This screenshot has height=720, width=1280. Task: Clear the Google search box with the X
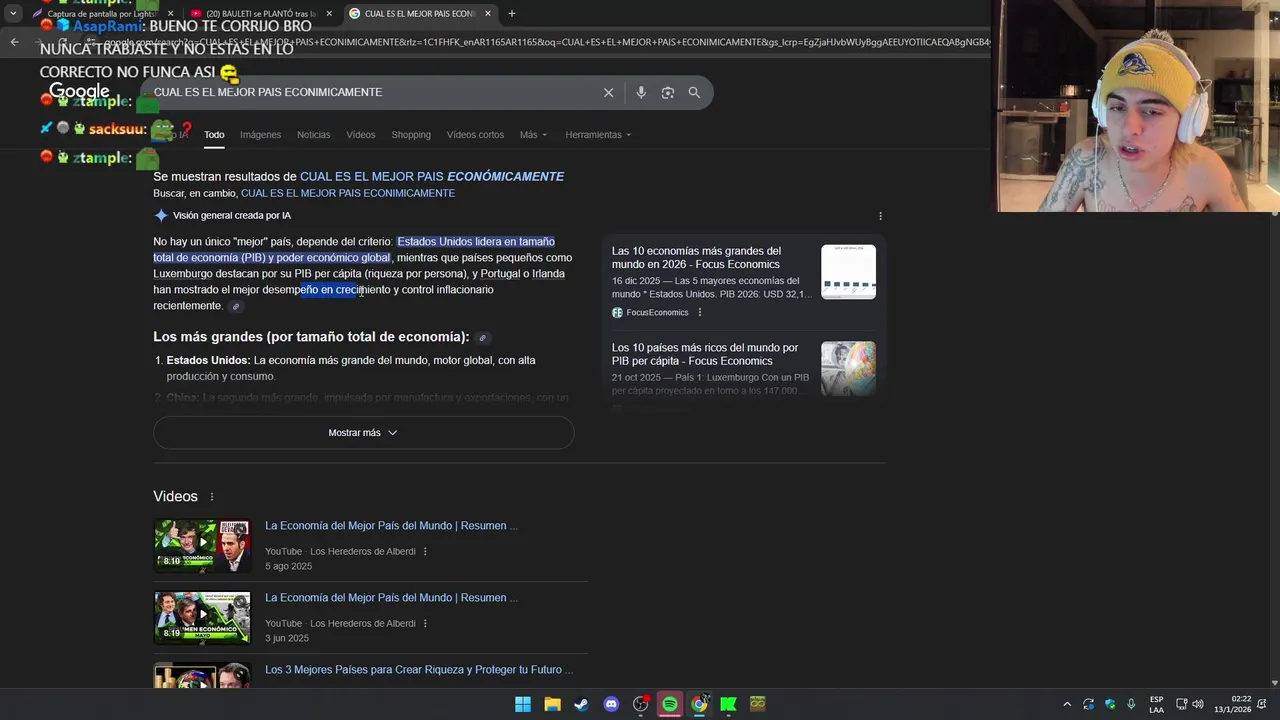(608, 92)
